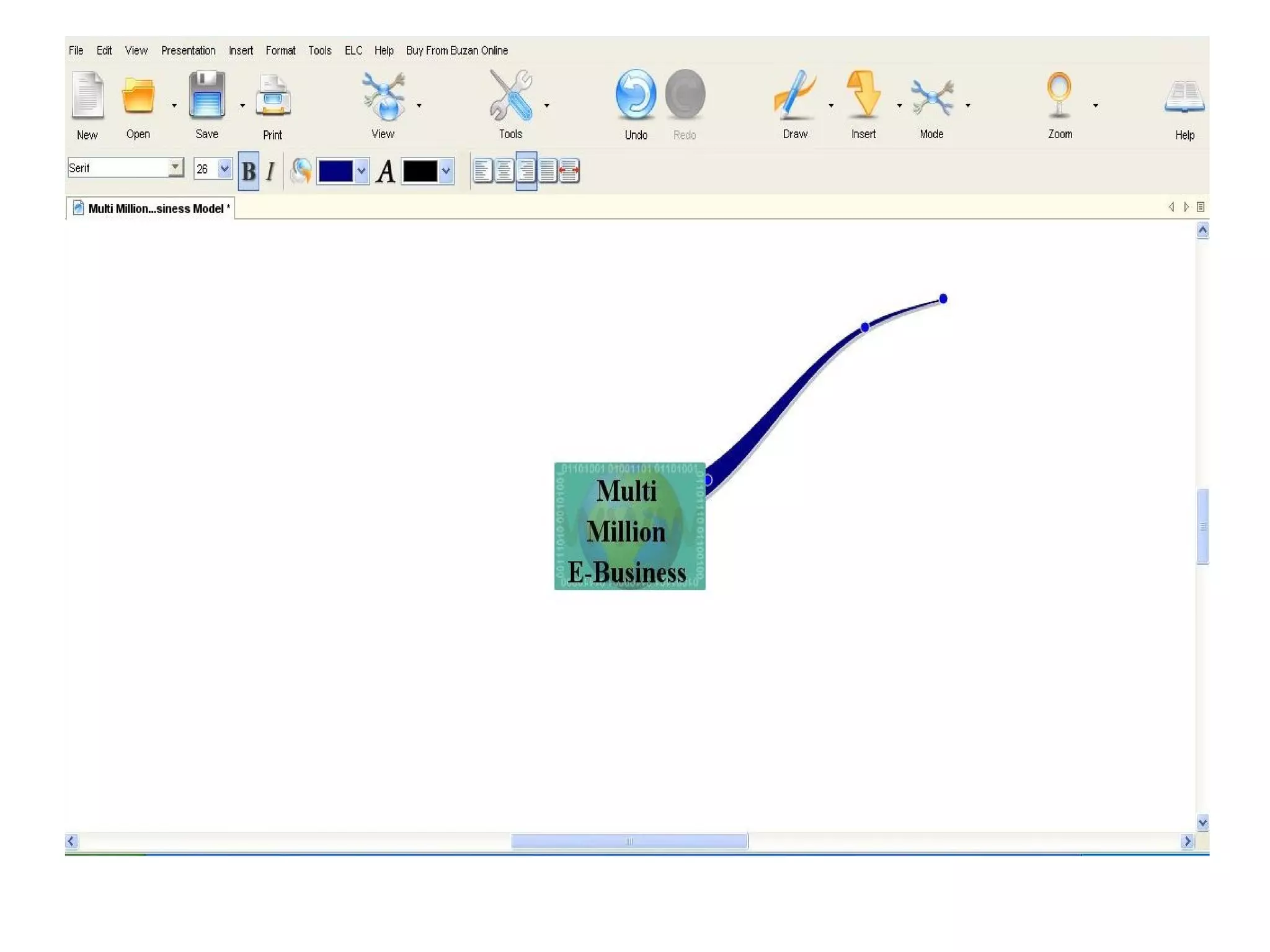1270x952 pixels.
Task: Toggle bold text formatting
Action: click(x=249, y=171)
